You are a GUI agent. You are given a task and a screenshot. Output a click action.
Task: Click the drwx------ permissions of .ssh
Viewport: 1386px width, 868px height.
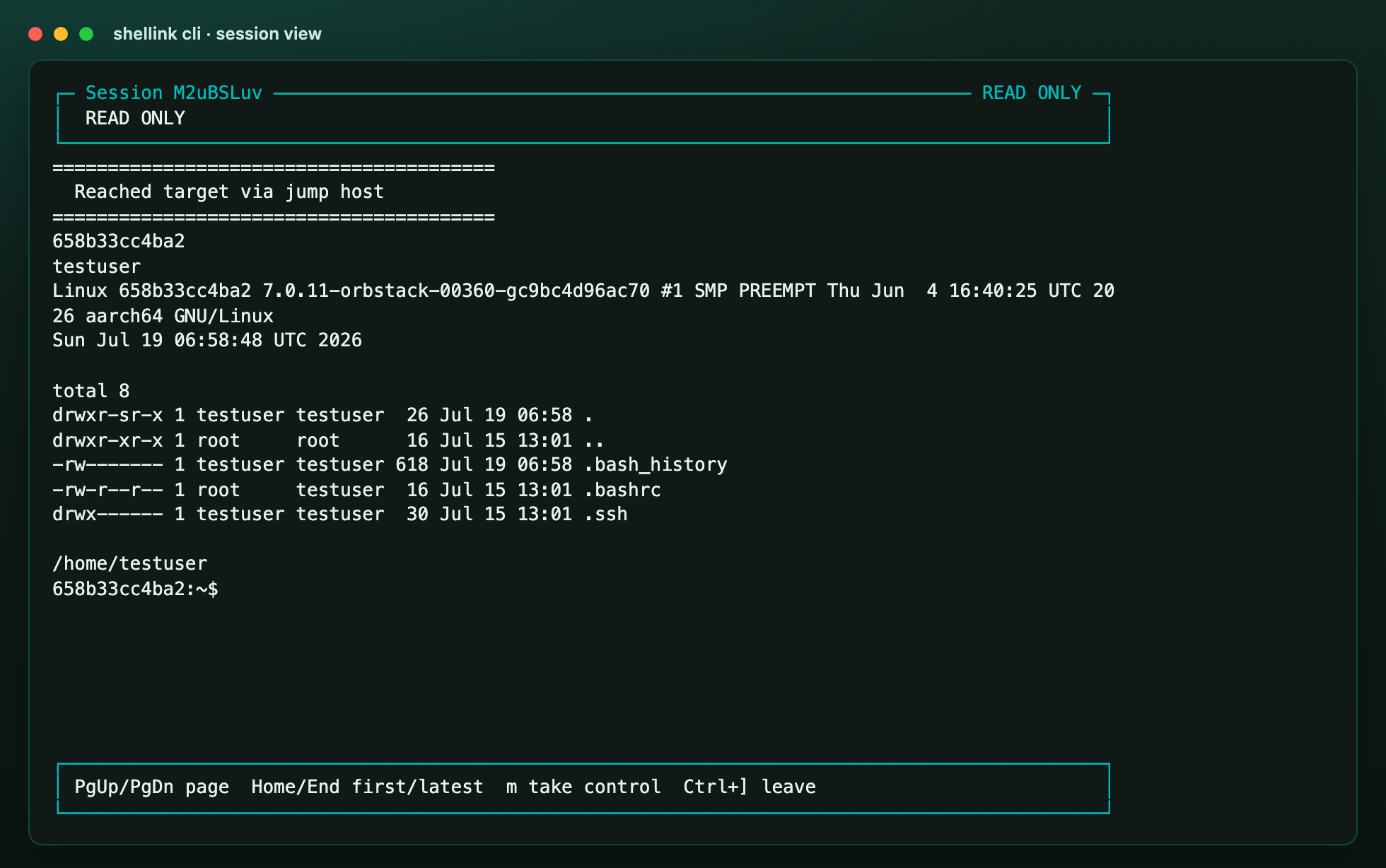tap(107, 514)
